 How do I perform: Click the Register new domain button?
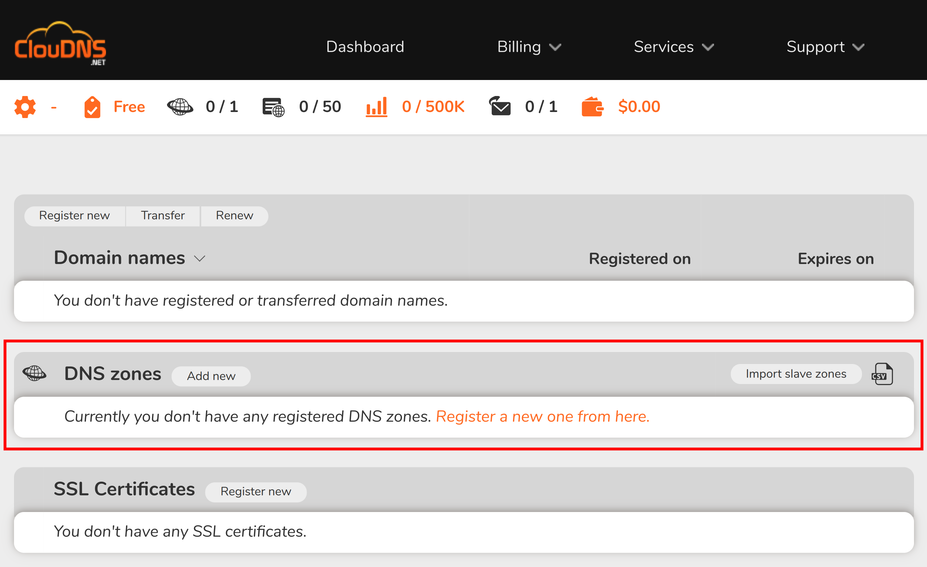point(74,216)
